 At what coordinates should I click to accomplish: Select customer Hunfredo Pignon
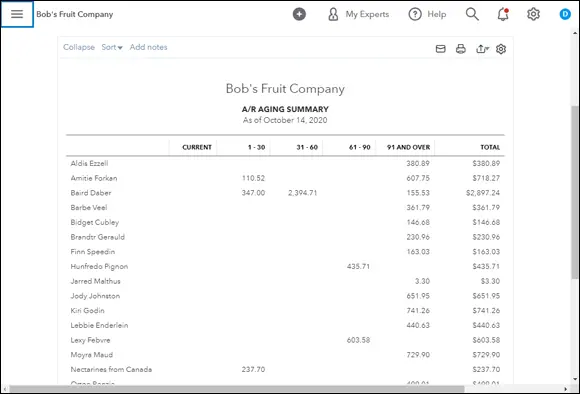[x=99, y=267]
